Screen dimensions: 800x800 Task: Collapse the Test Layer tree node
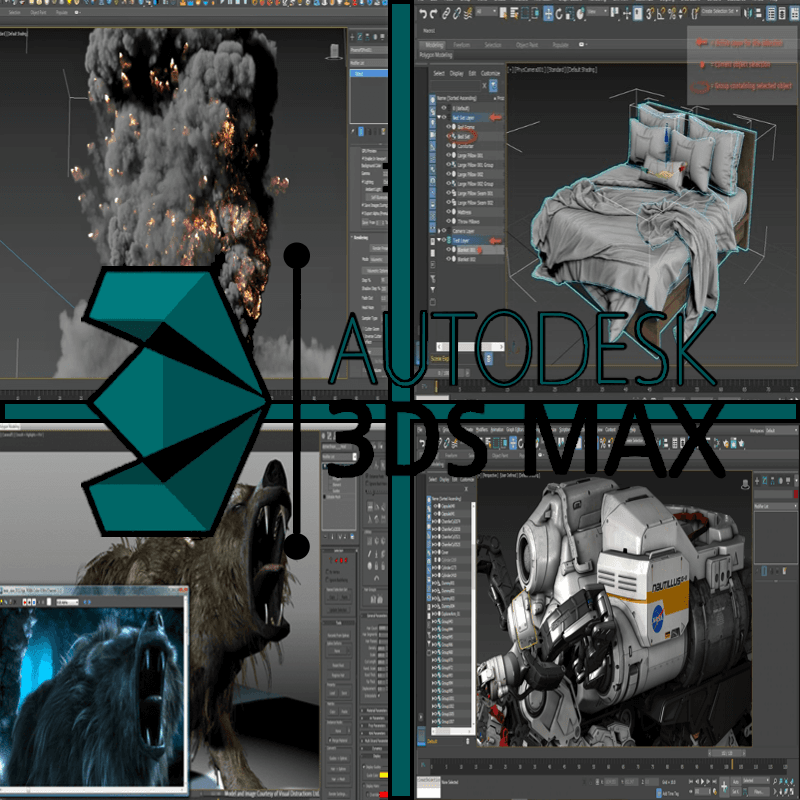[439, 240]
